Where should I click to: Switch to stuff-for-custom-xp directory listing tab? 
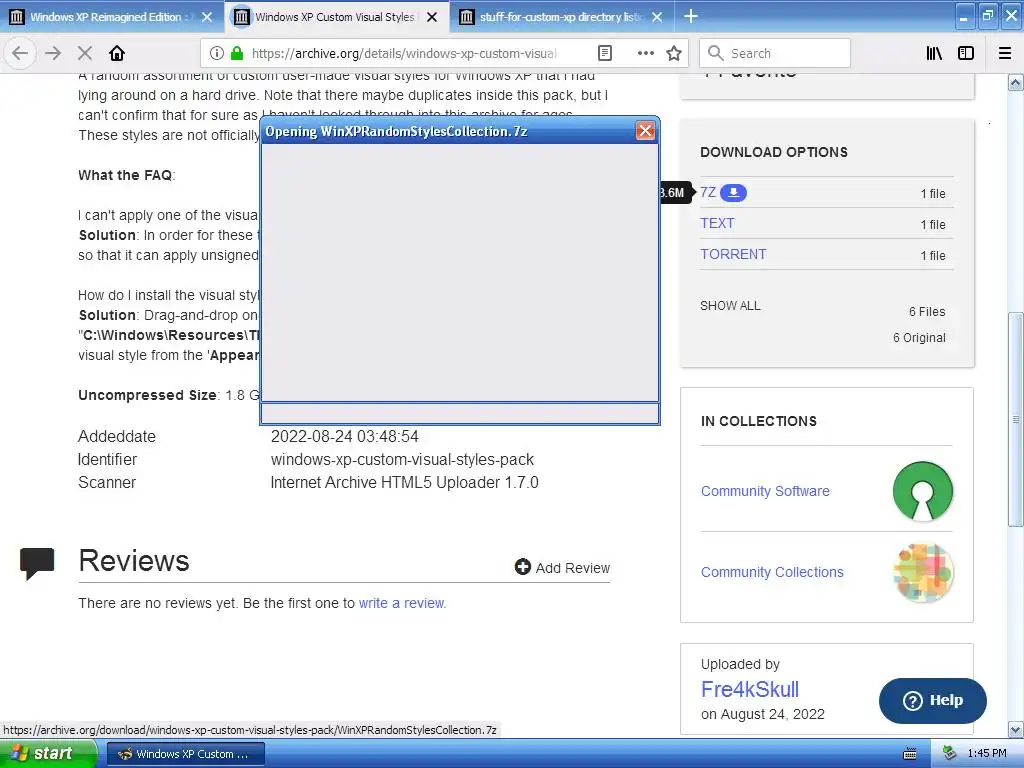(562, 17)
